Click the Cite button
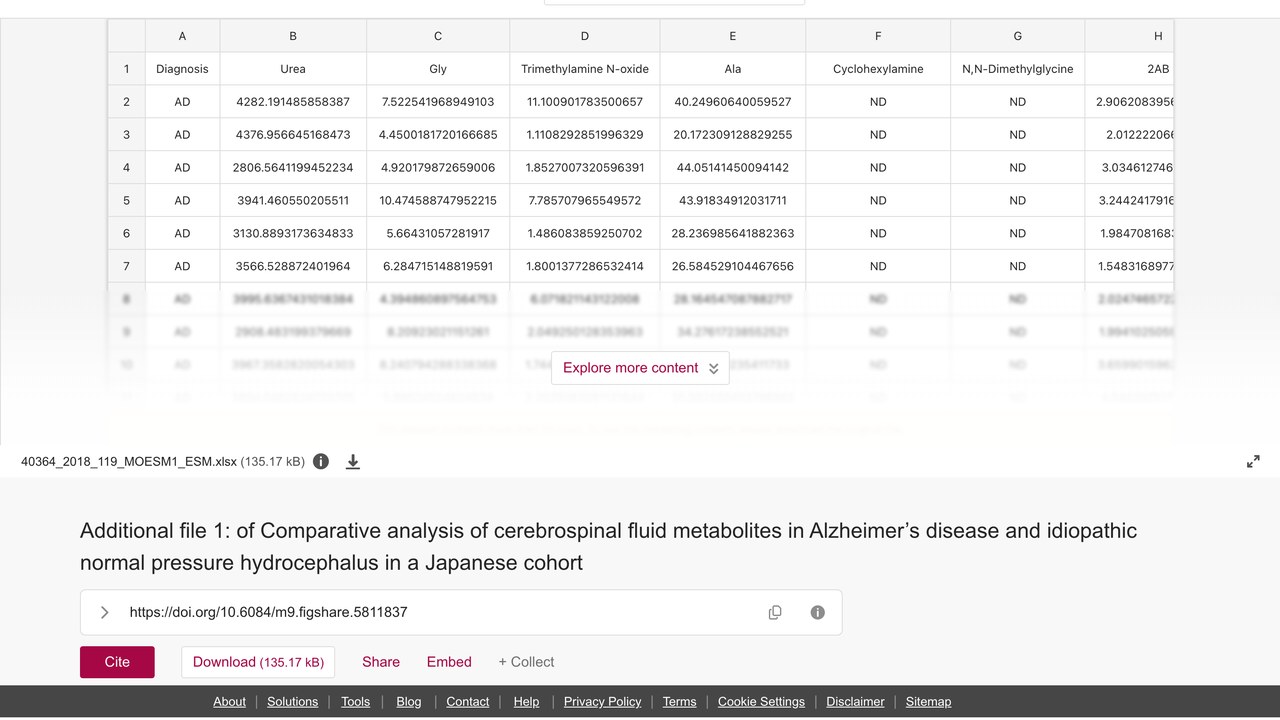This screenshot has width=1280, height=720. 117,662
